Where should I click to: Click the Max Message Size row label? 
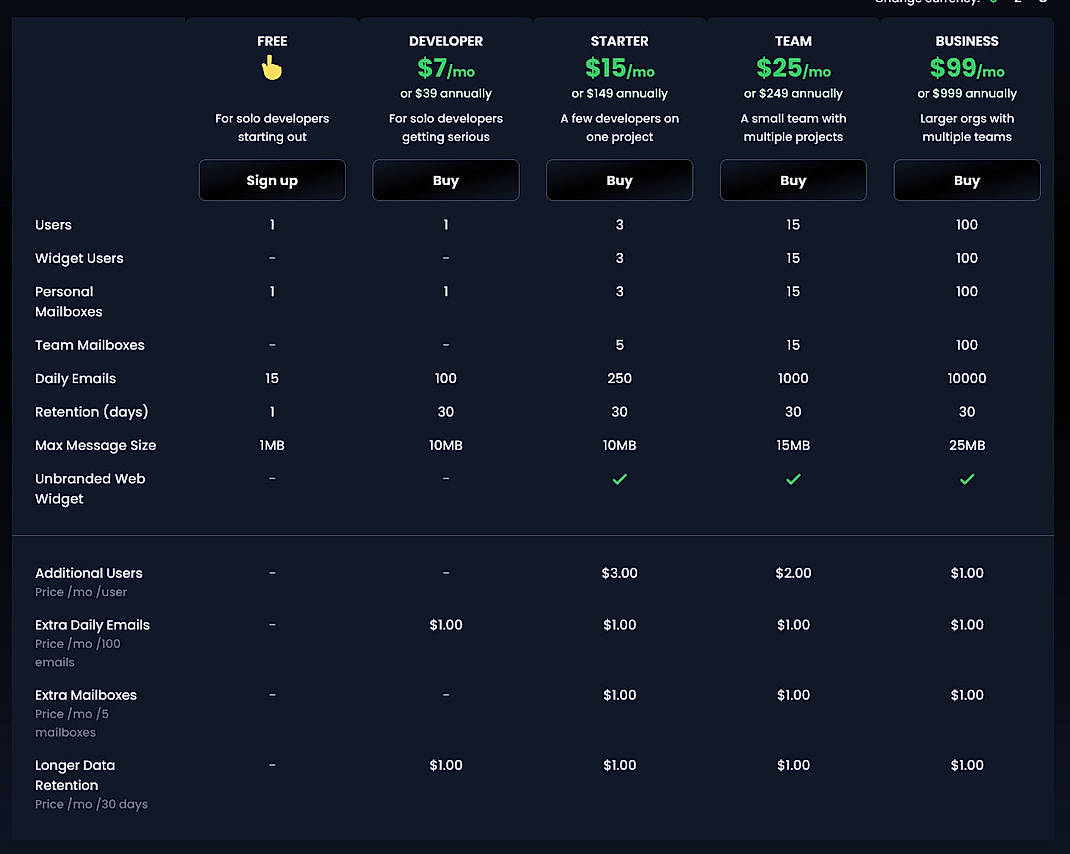point(96,445)
